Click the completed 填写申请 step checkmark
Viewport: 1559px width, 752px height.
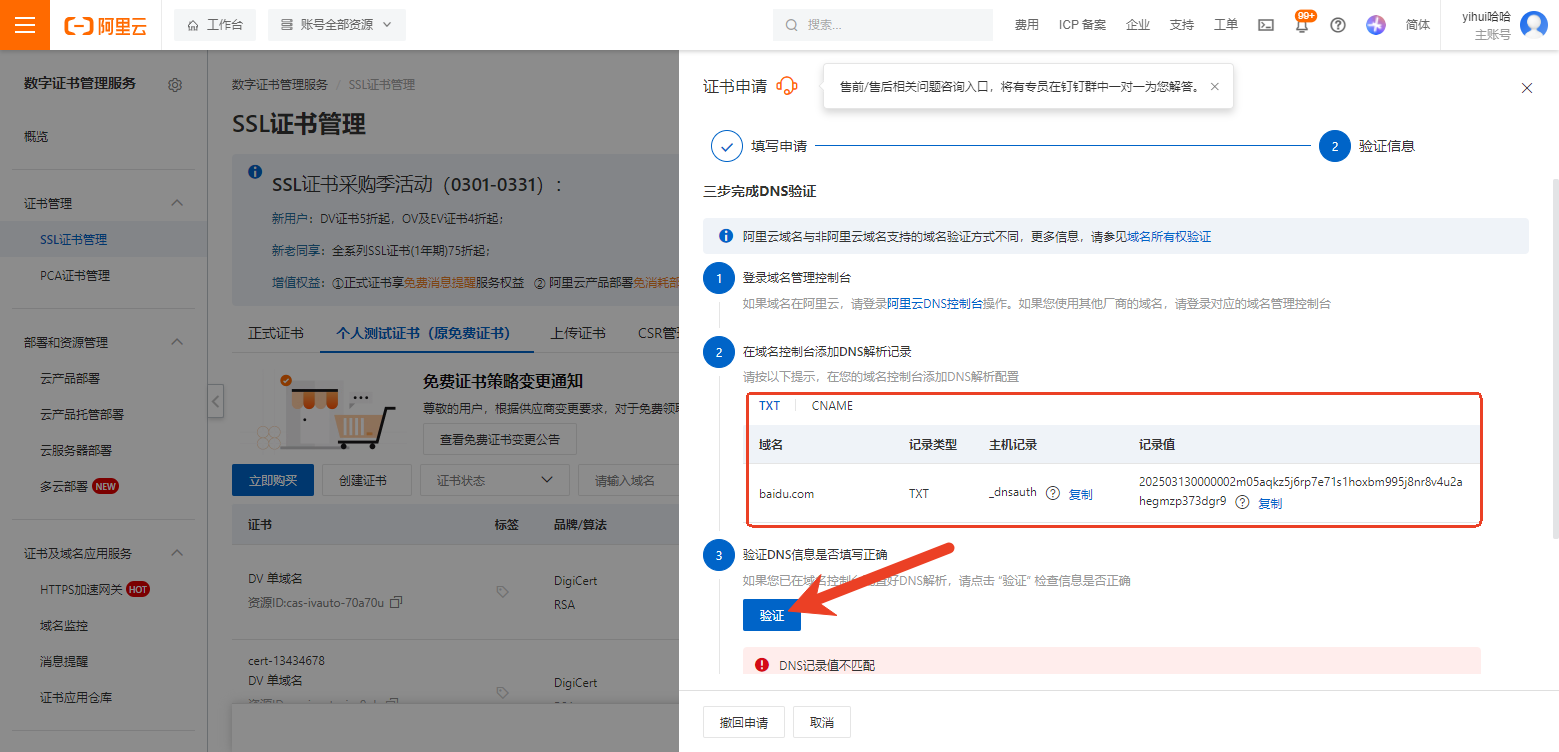click(727, 146)
